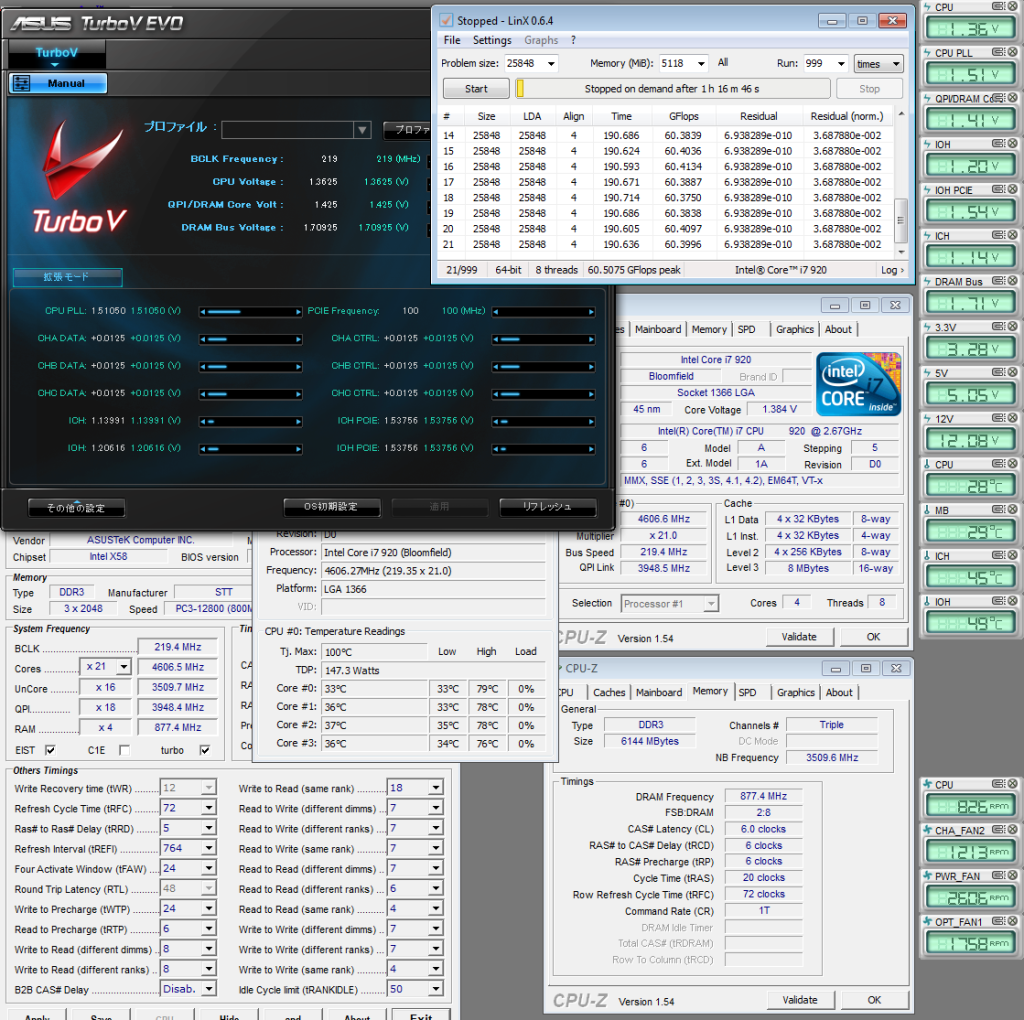The image size is (1024, 1020).
Task: Click the lightning bolt icon beside DRAM Bus
Action: [x=927, y=281]
